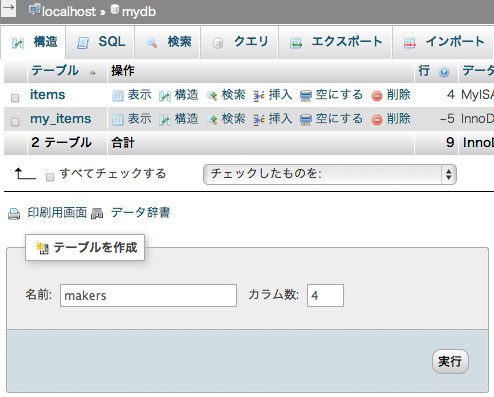Image resolution: width=494 pixels, height=397 pixels.
Task: Click 構造 structure icon for items
Action: coord(165,96)
